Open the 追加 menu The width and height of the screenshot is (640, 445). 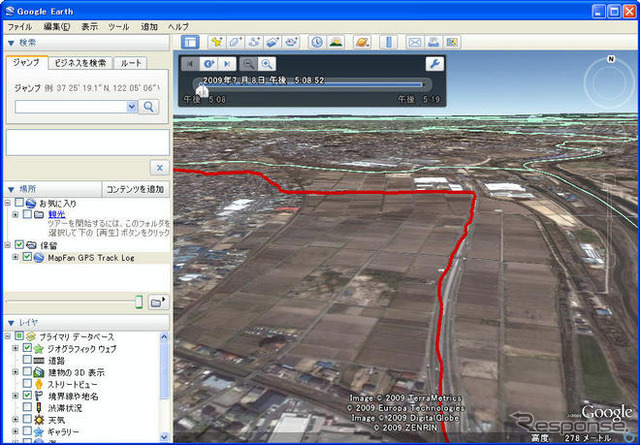coord(149,27)
